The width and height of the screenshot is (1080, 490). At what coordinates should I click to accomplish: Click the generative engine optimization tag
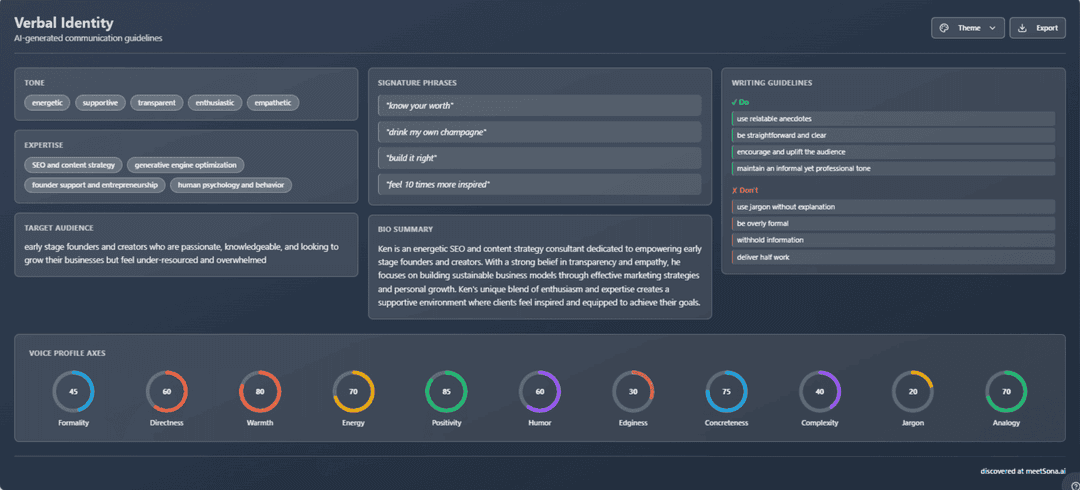tap(186, 165)
